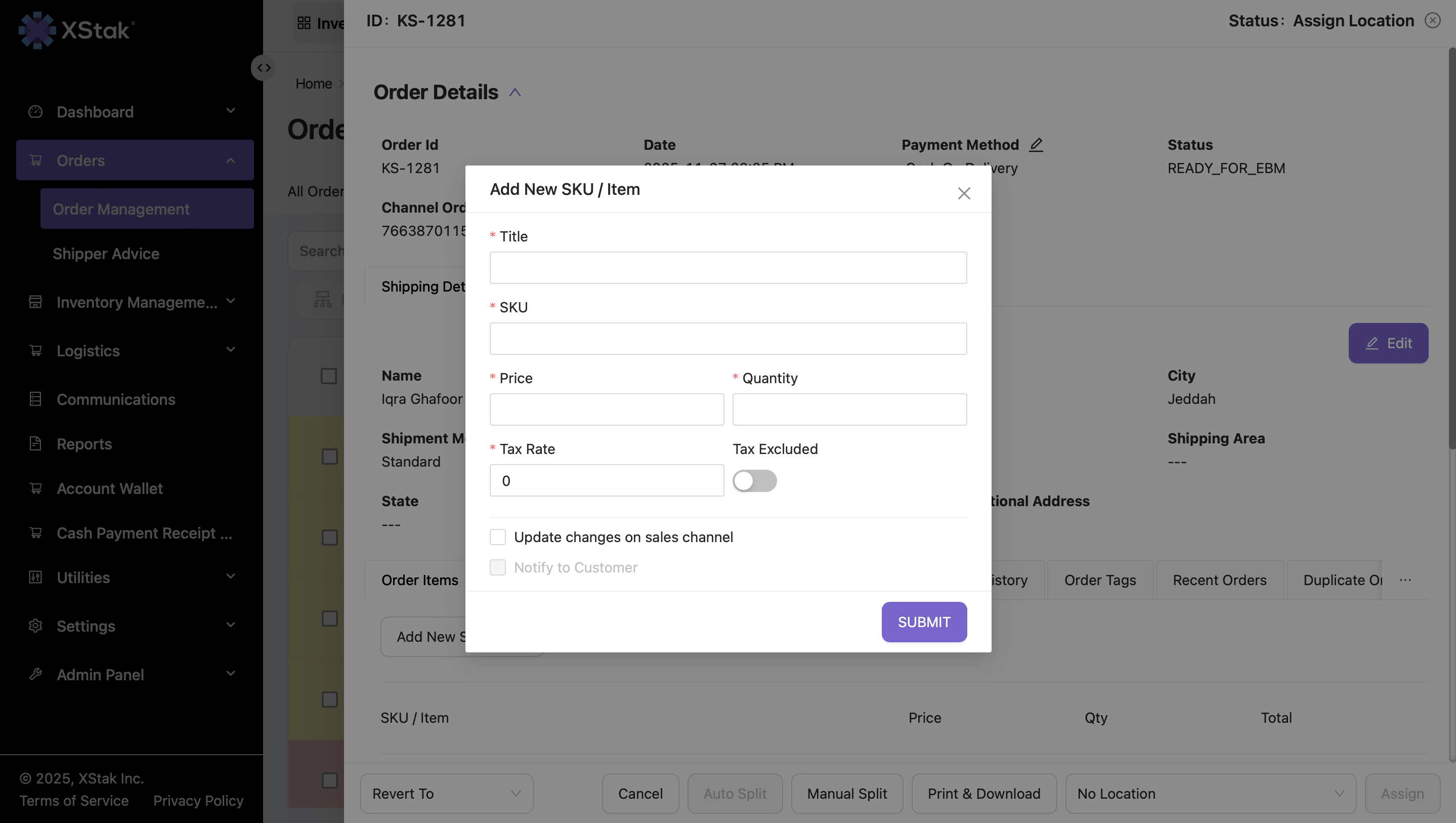The height and width of the screenshot is (823, 1456).
Task: Edit Payment Method with pencil icon
Action: [1036, 145]
